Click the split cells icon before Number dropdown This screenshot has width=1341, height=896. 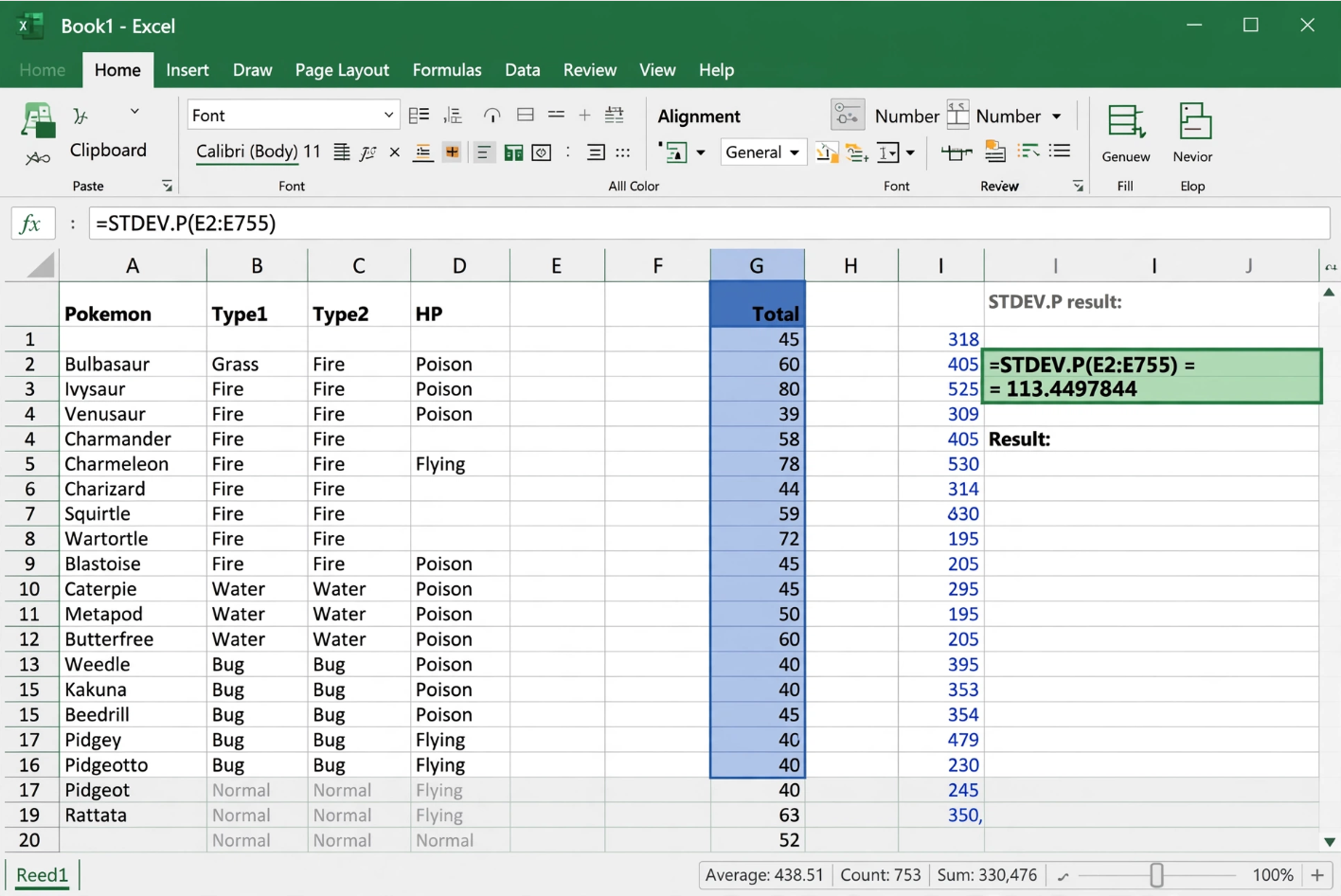[x=958, y=116]
